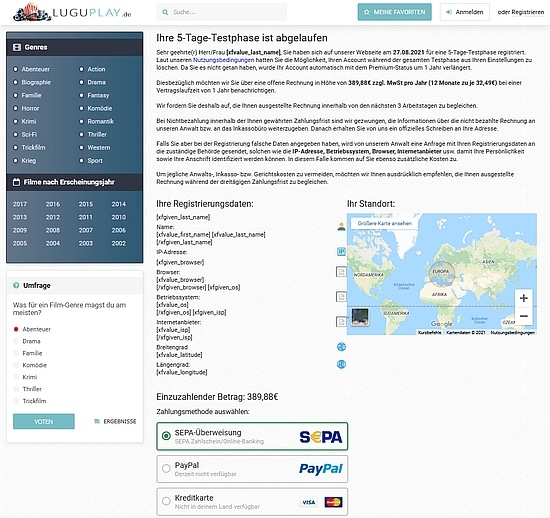Image resolution: width=550 pixels, height=518 pixels.
Task: Open Meine Favoriten
Action: [395, 12]
